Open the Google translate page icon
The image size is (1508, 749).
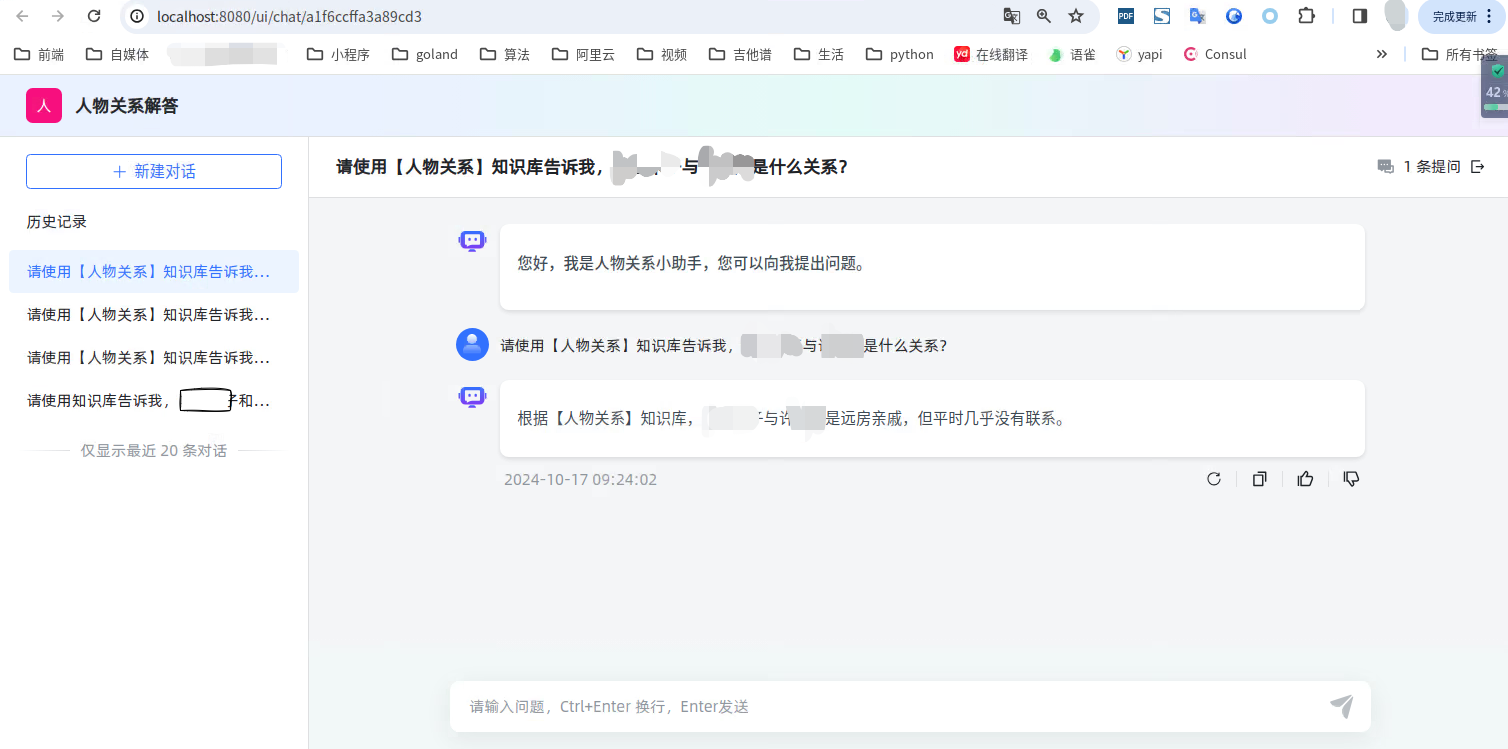point(1012,16)
